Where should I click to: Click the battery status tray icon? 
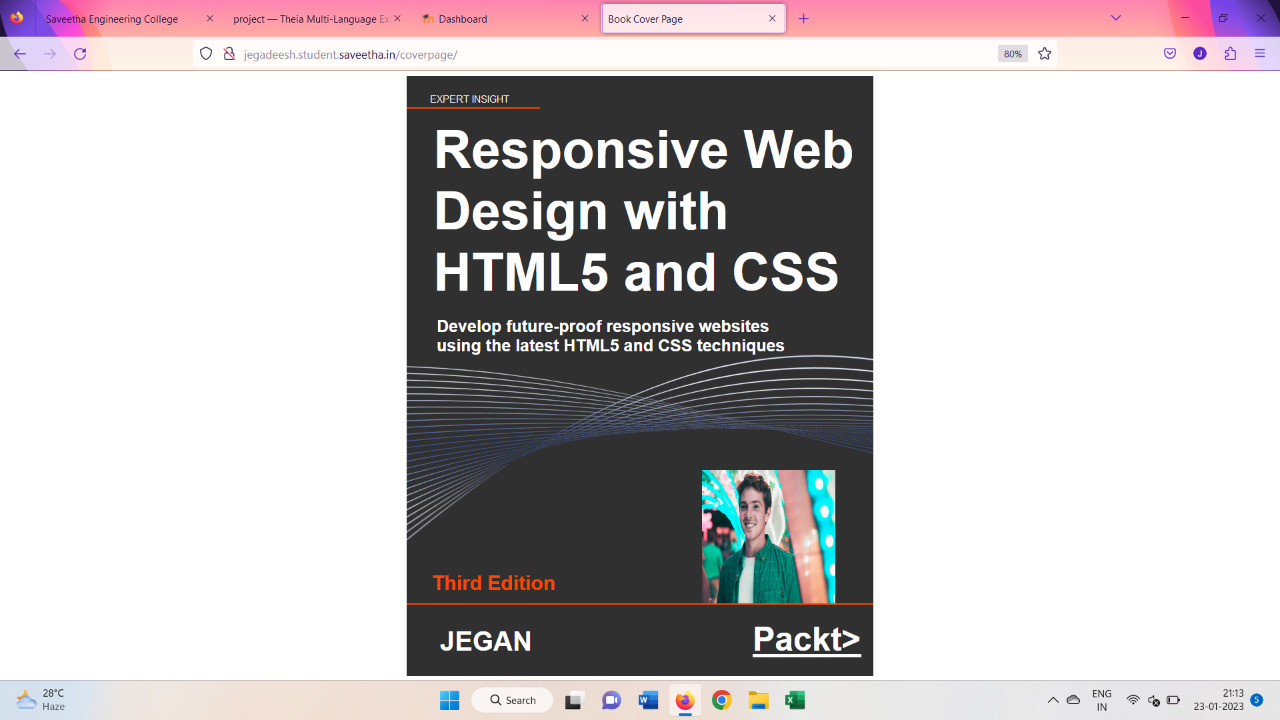[1174, 700]
